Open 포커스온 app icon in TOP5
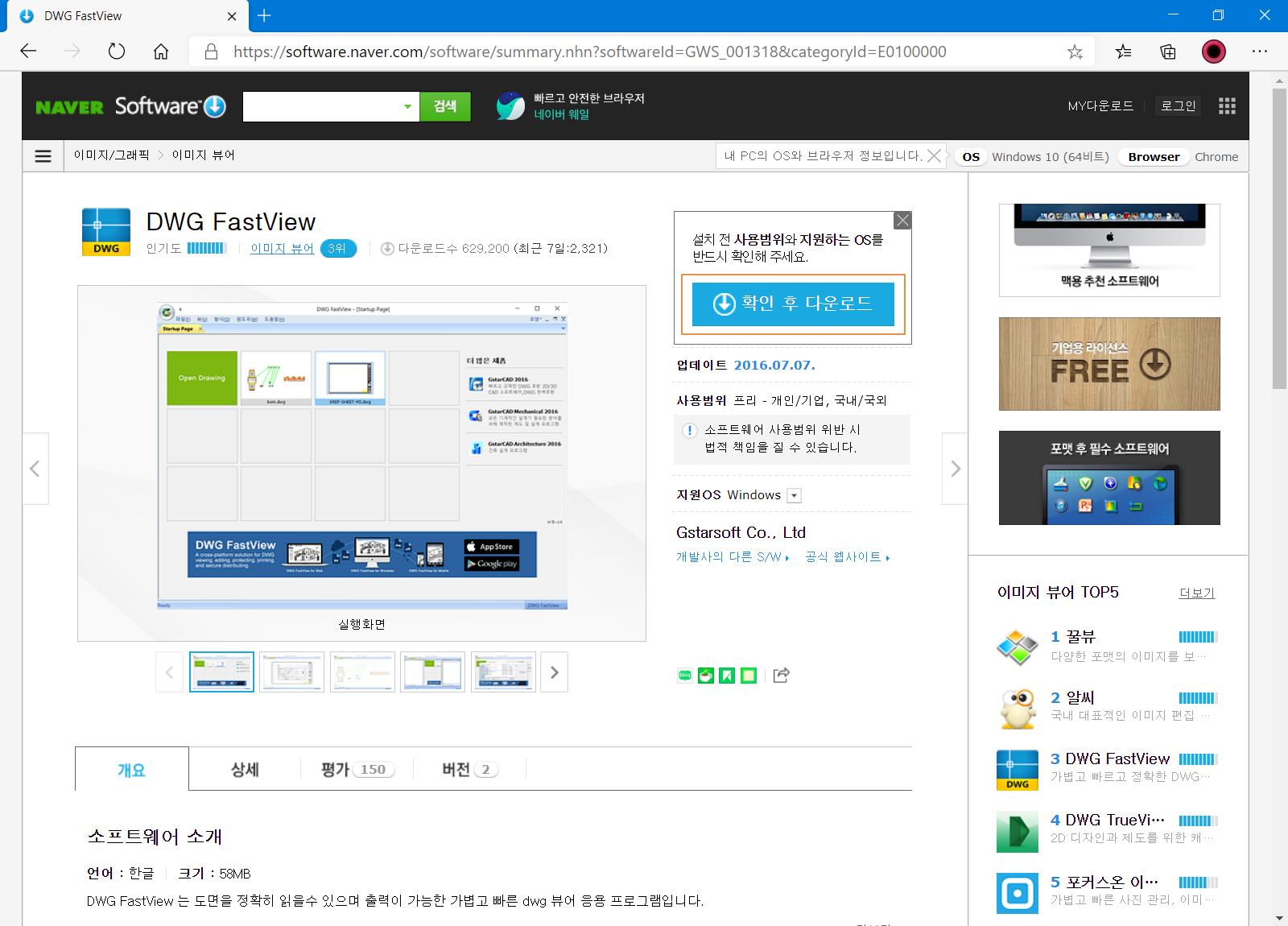The height and width of the screenshot is (926, 1288). coord(1018,893)
